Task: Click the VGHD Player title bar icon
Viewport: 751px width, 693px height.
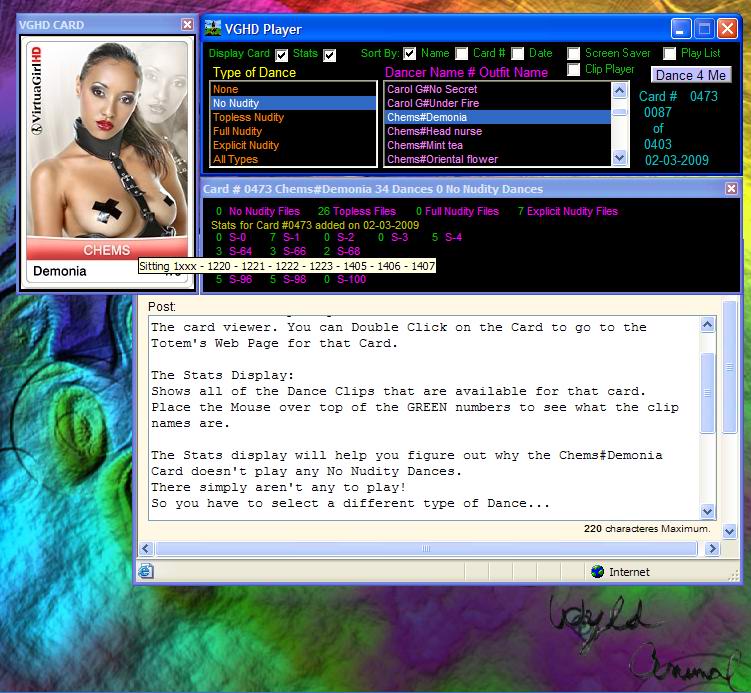Action: (213, 29)
